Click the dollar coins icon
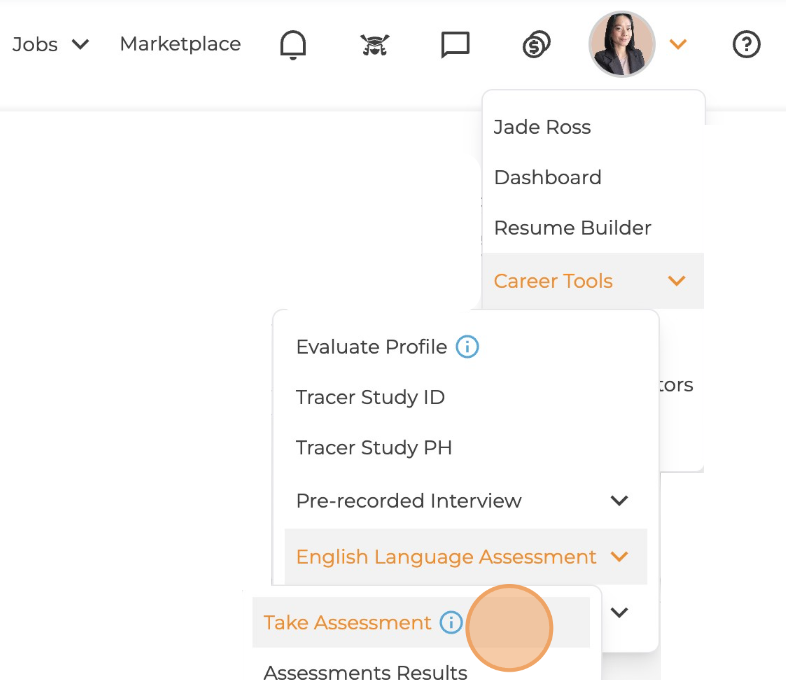This screenshot has height=680, width=786. point(537,44)
